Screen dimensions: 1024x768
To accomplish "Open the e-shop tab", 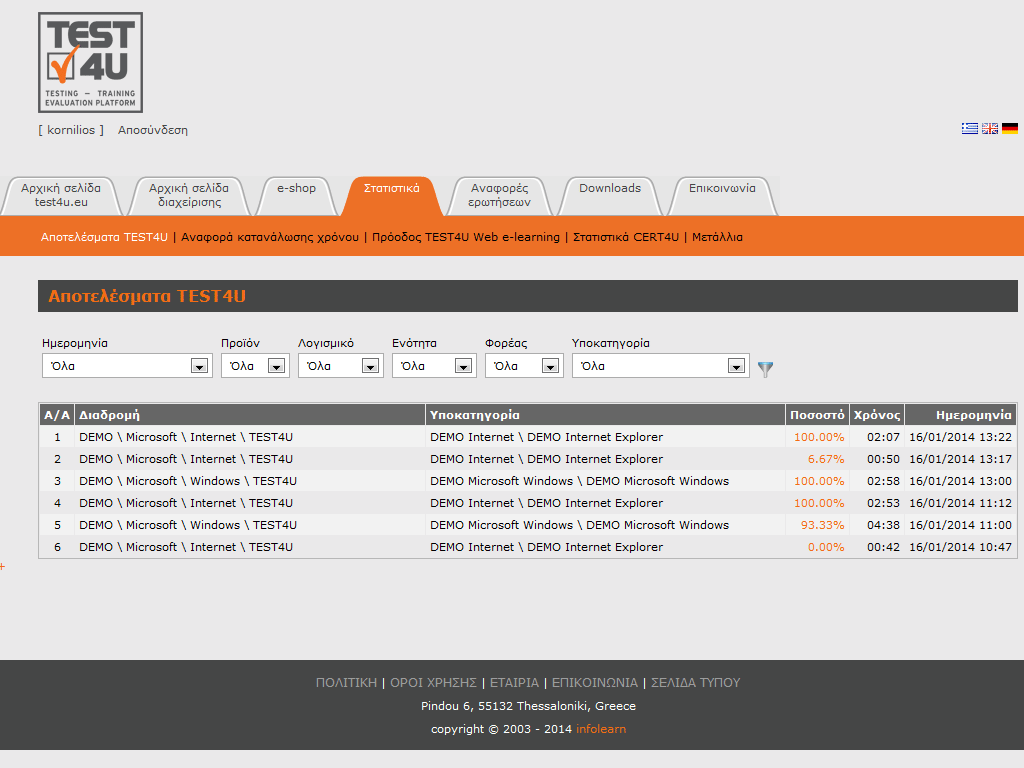I will coord(296,195).
